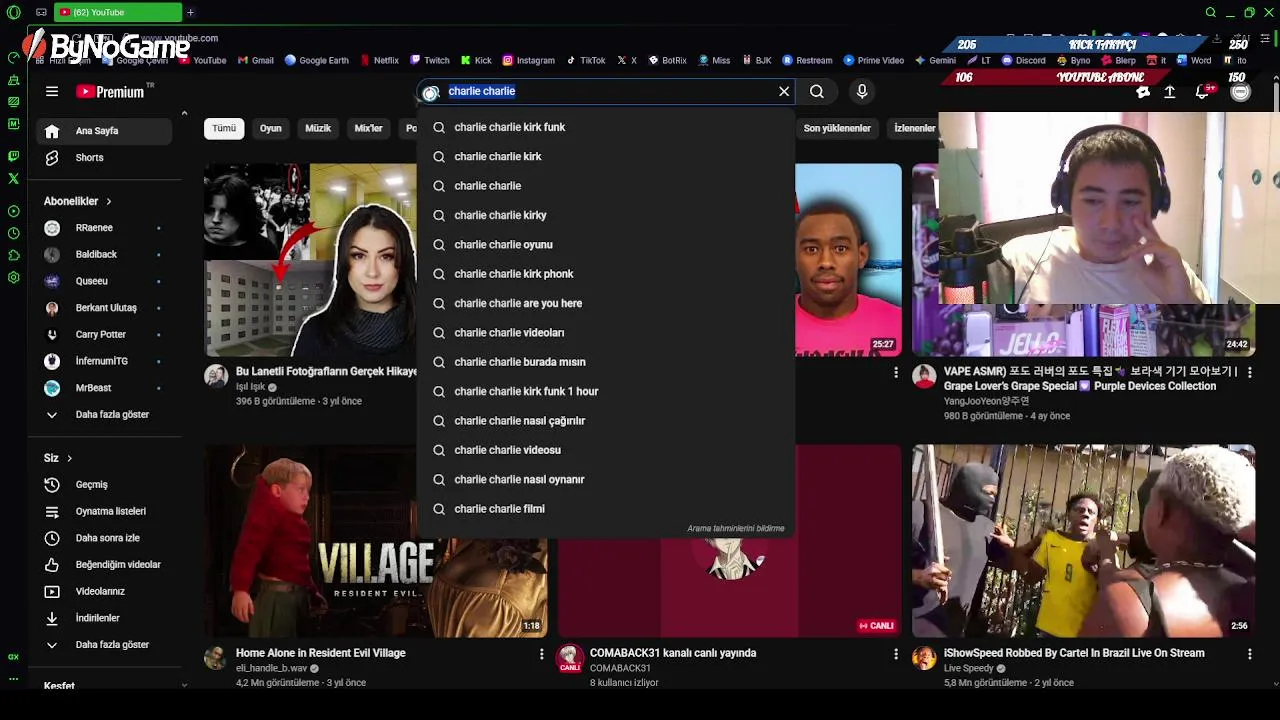Open the Google Earth bookmark

316,60
